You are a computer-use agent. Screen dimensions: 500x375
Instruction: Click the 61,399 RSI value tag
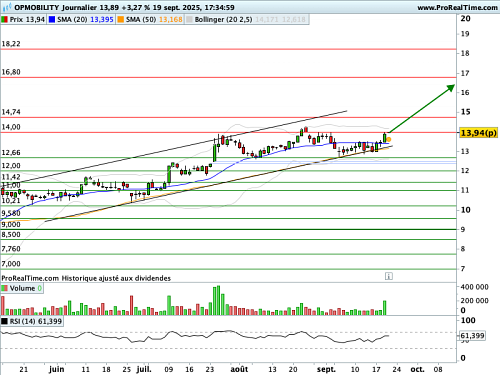point(472,335)
